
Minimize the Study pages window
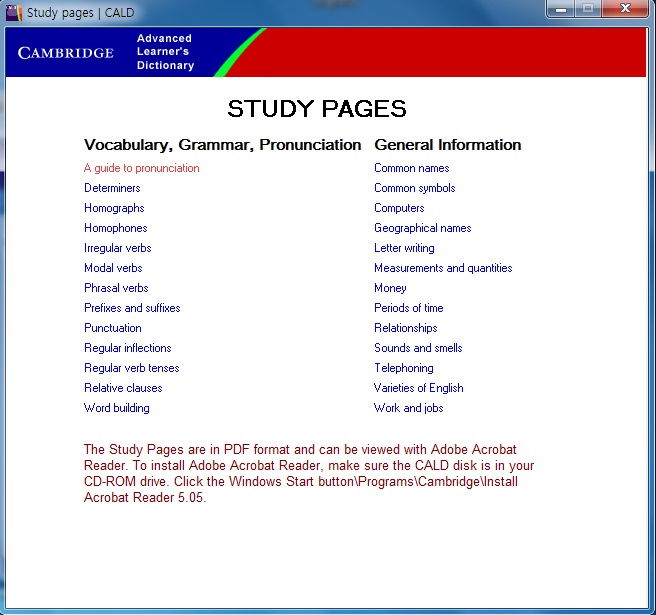coord(561,9)
